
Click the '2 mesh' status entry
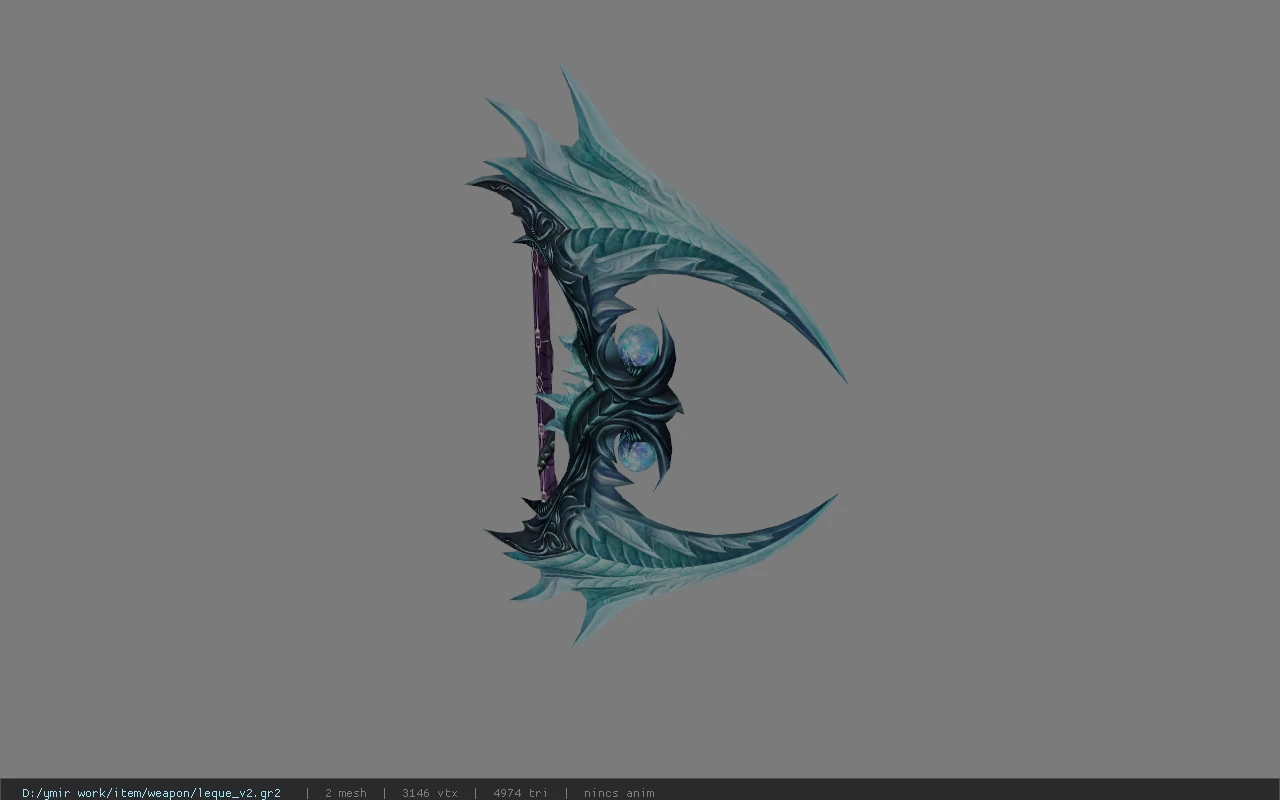pos(345,793)
